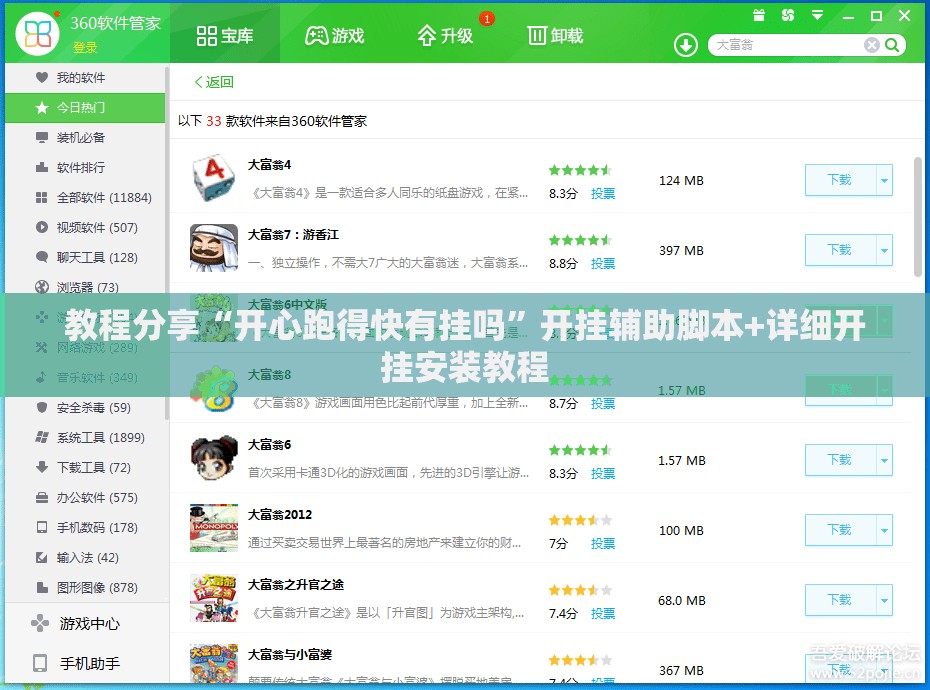The width and height of the screenshot is (930, 690).
Task: Expand download options arrow for 大富翁2012
Action: pyautogui.click(x=884, y=530)
